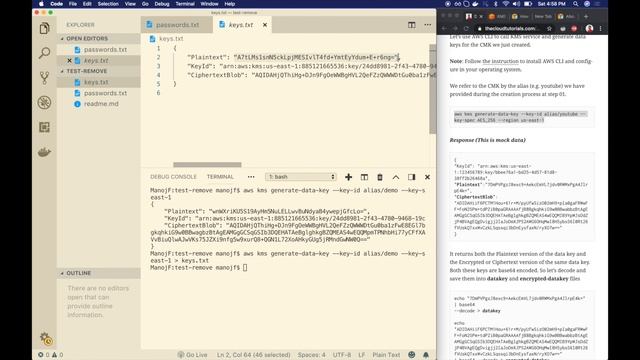Viewport: 640px width, 360px height.
Task: Open the terminal selector '1: bash' dropdown
Action: (301, 177)
